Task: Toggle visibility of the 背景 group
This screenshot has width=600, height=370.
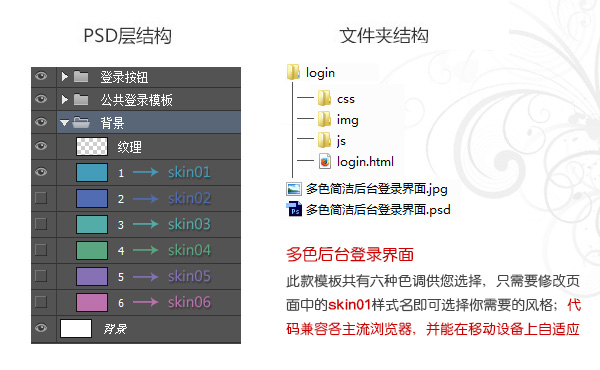Action: click(41, 122)
